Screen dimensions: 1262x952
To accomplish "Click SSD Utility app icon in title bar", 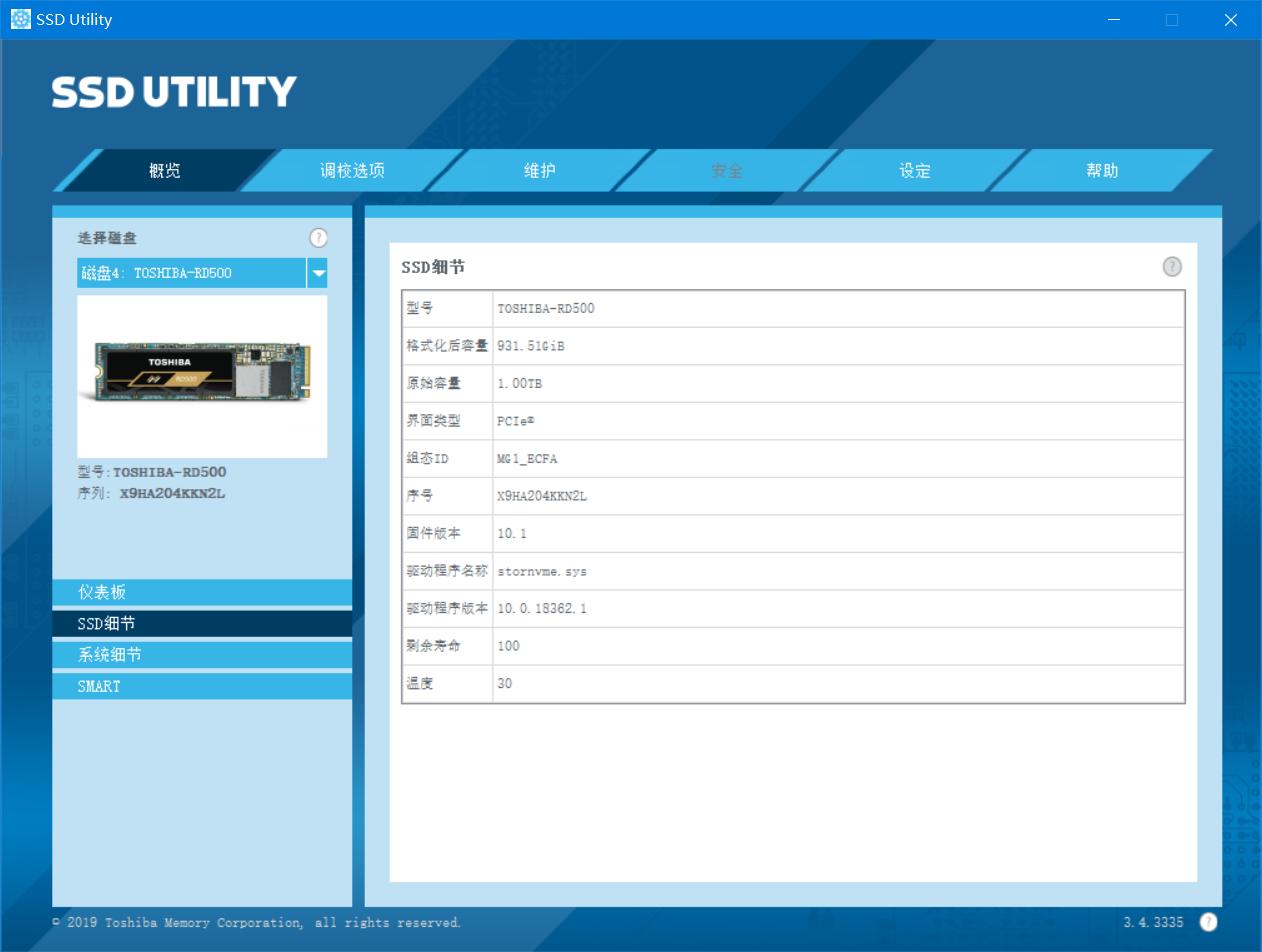I will pyautogui.click(x=20, y=19).
